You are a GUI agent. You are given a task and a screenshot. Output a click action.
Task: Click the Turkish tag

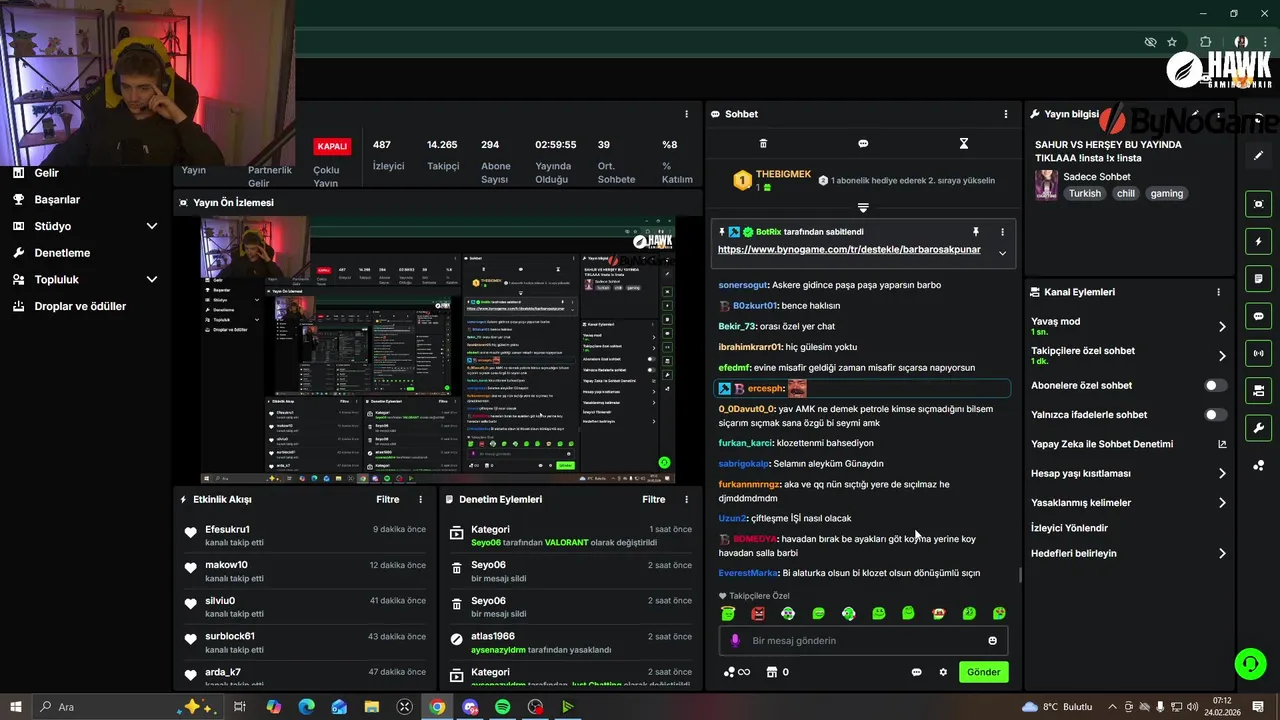point(1084,193)
